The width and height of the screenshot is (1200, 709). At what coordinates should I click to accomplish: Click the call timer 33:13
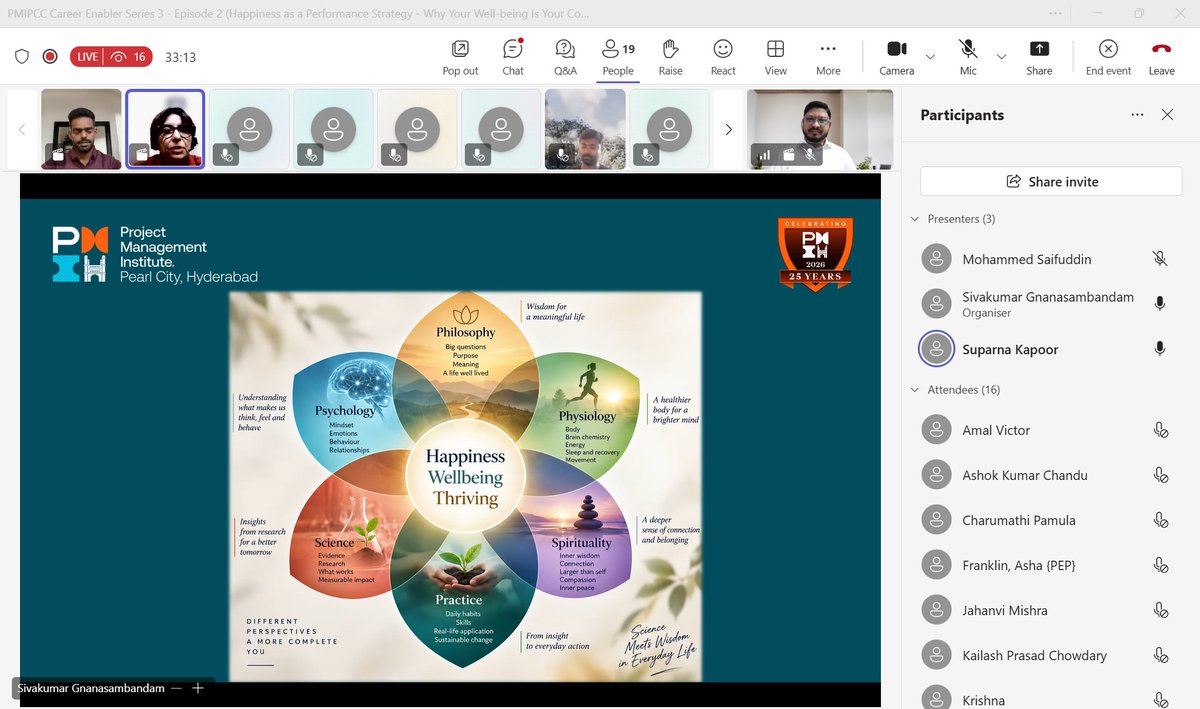180,57
